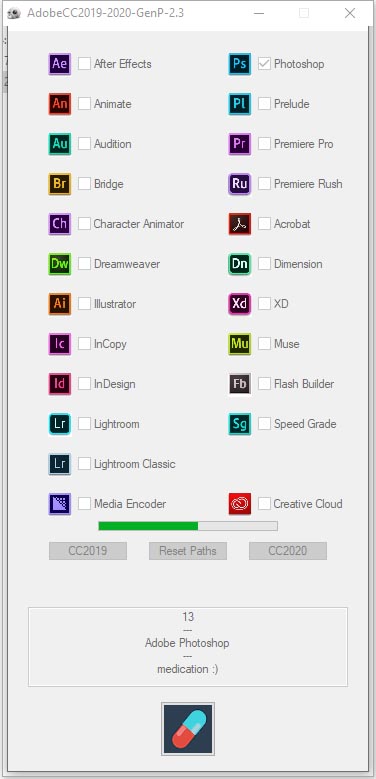Tick the XD checkbox

coord(264,304)
